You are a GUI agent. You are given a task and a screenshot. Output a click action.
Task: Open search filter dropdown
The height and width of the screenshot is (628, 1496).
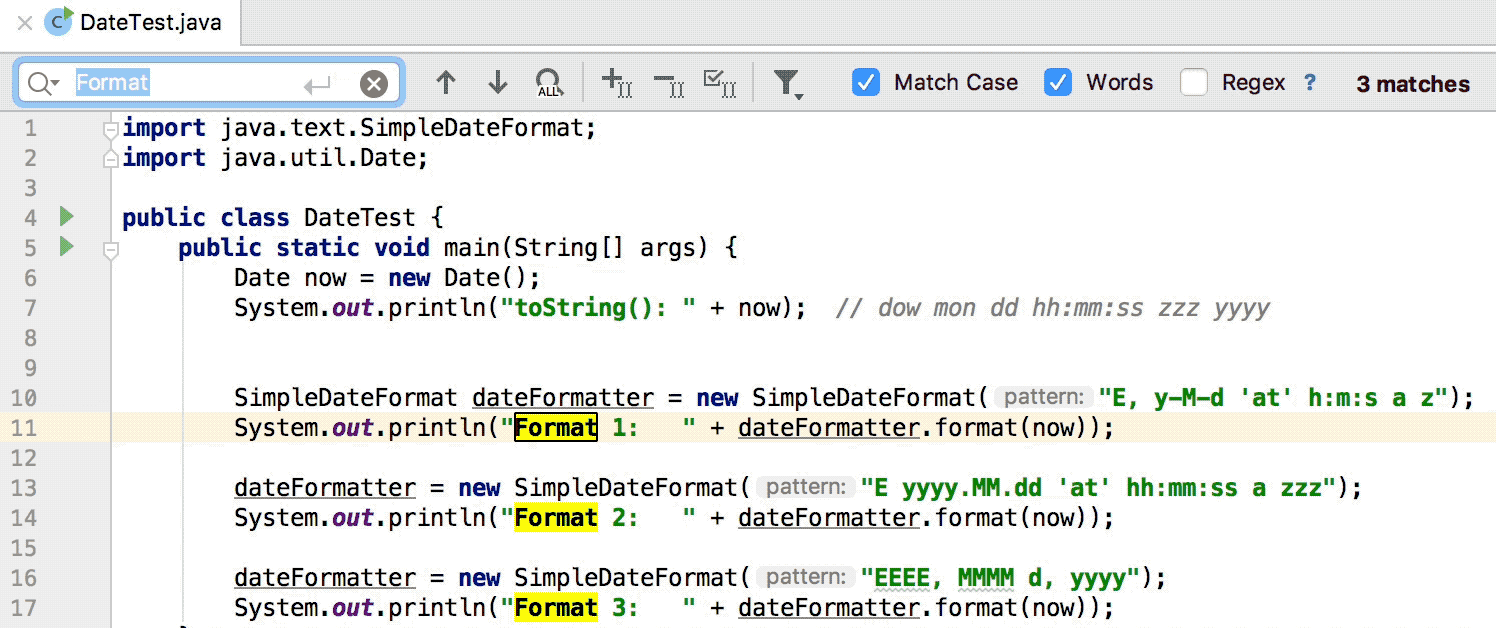point(789,84)
